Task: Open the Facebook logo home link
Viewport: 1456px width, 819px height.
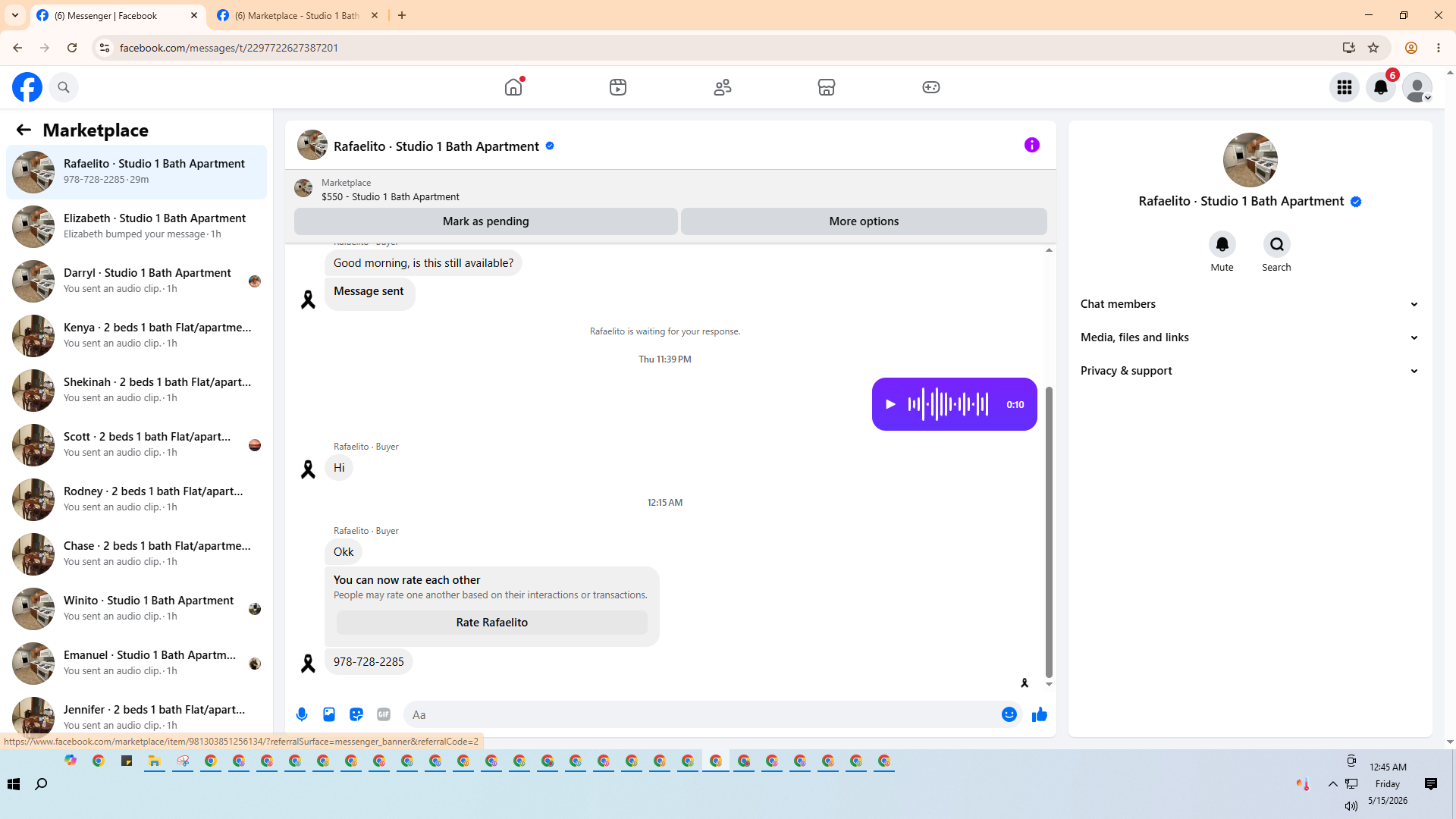Action: click(27, 87)
